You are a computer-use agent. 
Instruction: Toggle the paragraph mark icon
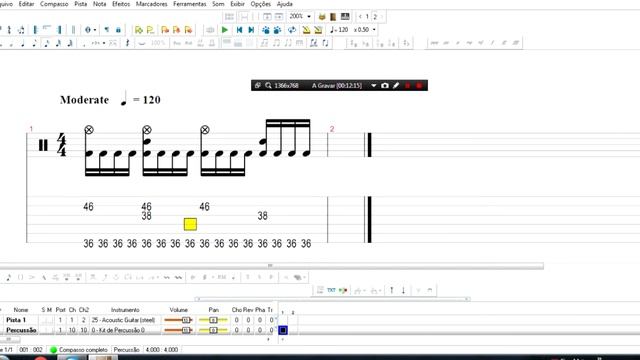[x=107, y=30]
